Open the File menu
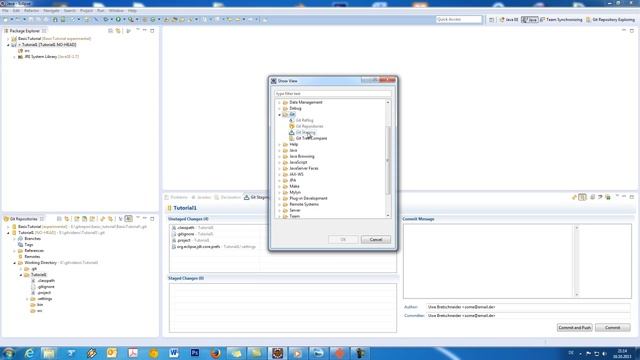This screenshot has width=640, height=360. point(5,11)
